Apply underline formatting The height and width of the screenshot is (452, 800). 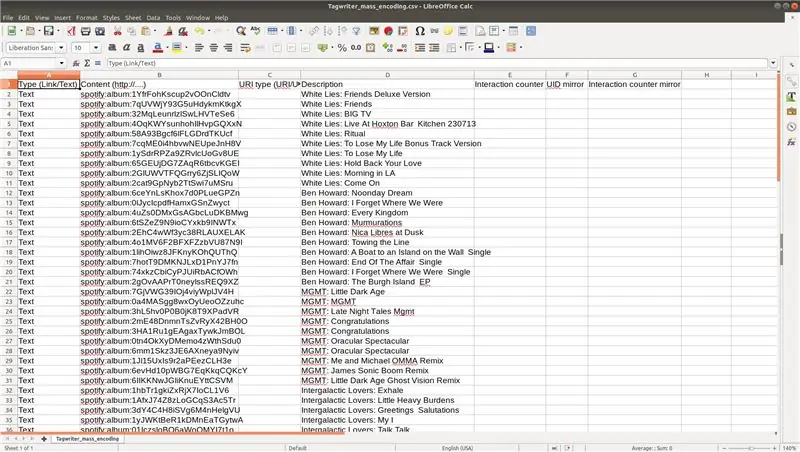click(140, 47)
